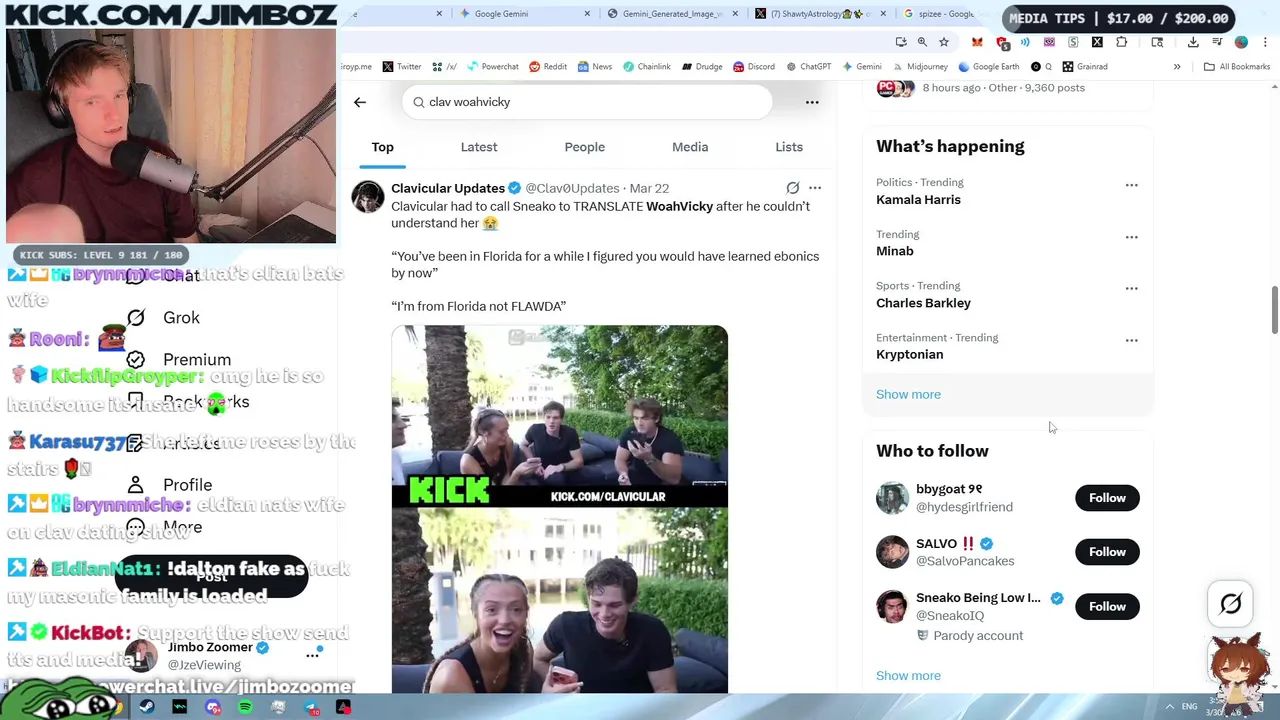This screenshot has height=720, width=1280.
Task: Click the MetaMask fox extension icon
Action: 977,42
